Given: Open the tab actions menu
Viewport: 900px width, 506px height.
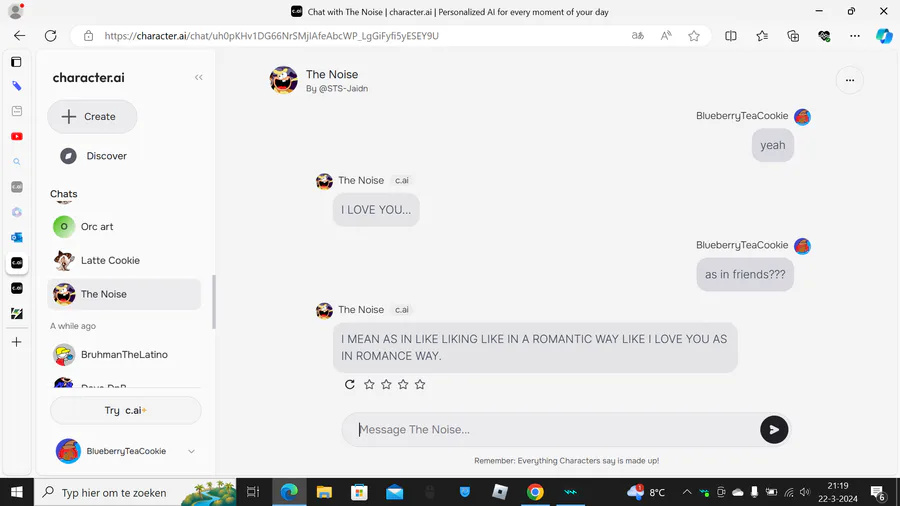Looking at the screenshot, I should 17,61.
